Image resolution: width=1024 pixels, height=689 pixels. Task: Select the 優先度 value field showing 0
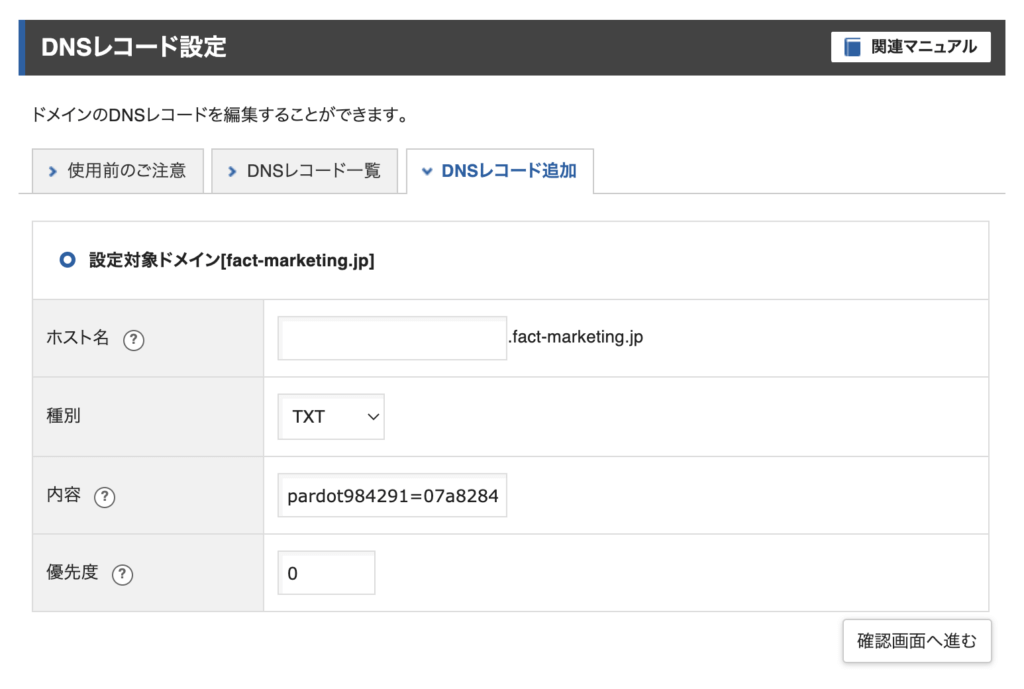click(326, 572)
